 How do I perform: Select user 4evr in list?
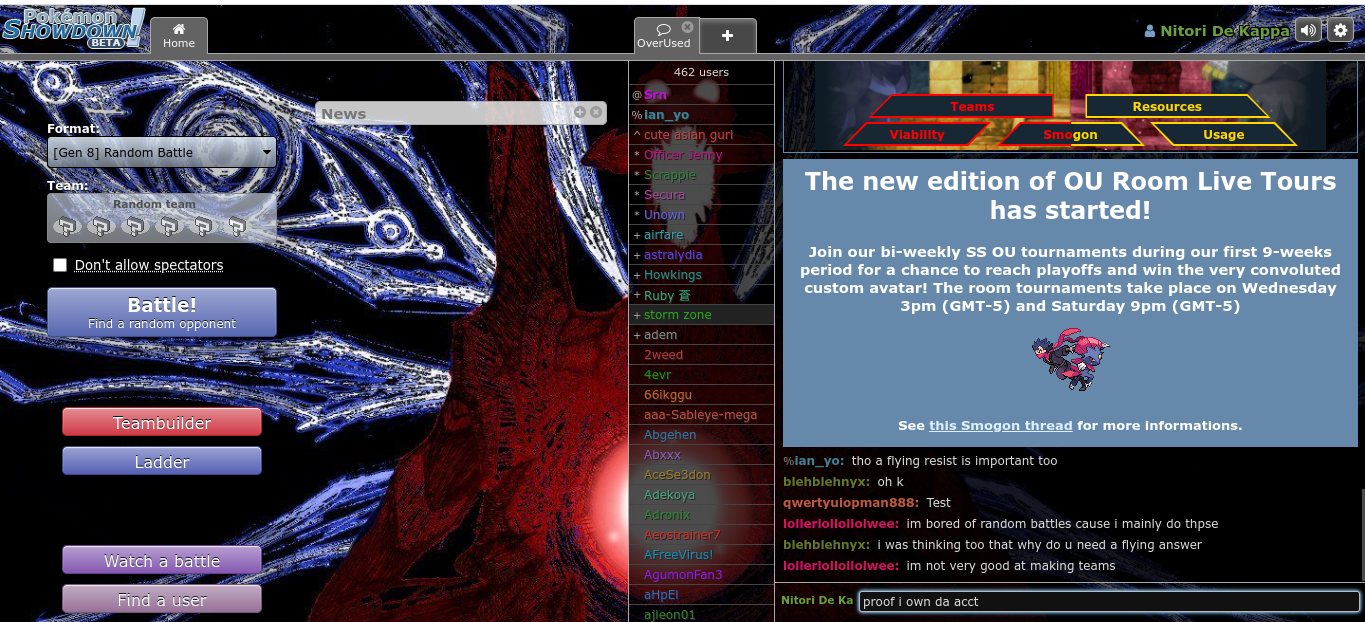[701, 374]
